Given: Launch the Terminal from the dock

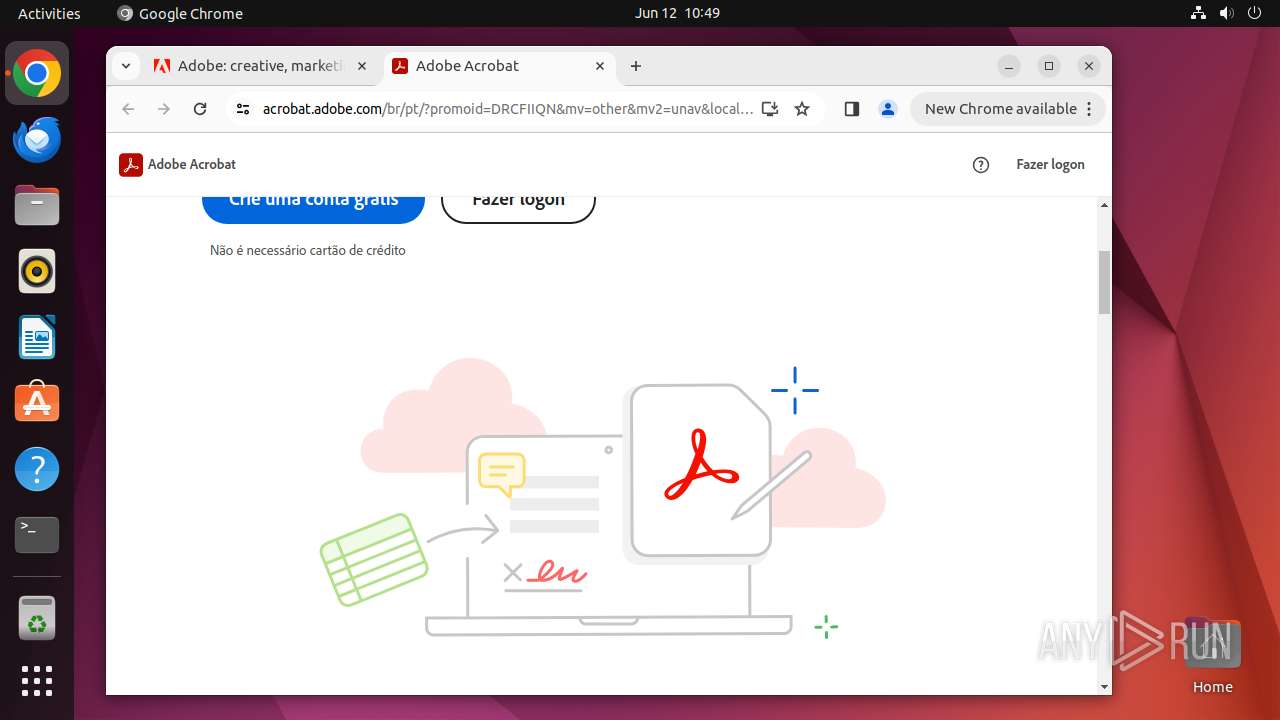Looking at the screenshot, I should click(x=37, y=535).
